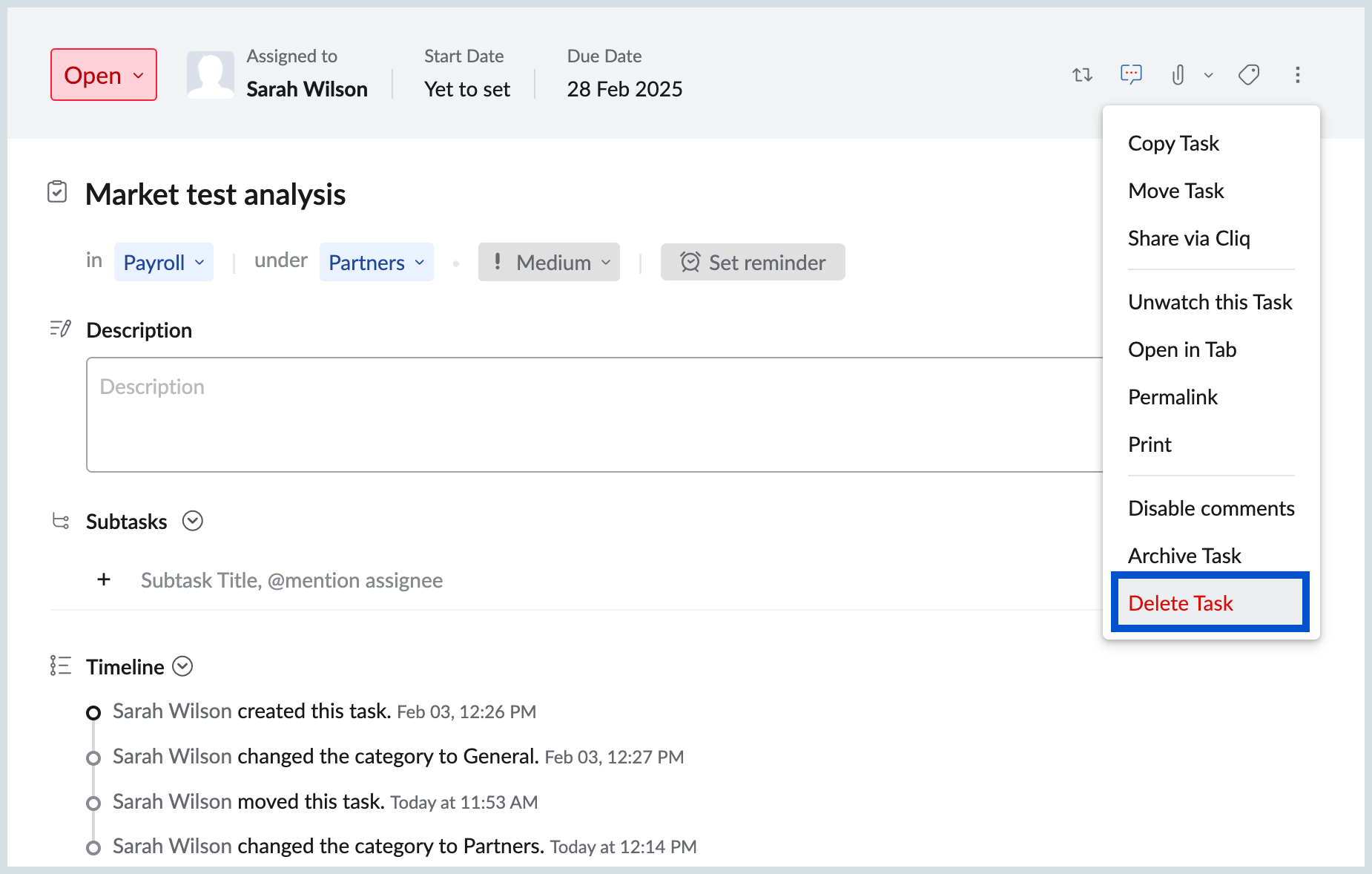The height and width of the screenshot is (874, 1372).
Task: Click the three-dot more options icon
Action: (x=1297, y=75)
